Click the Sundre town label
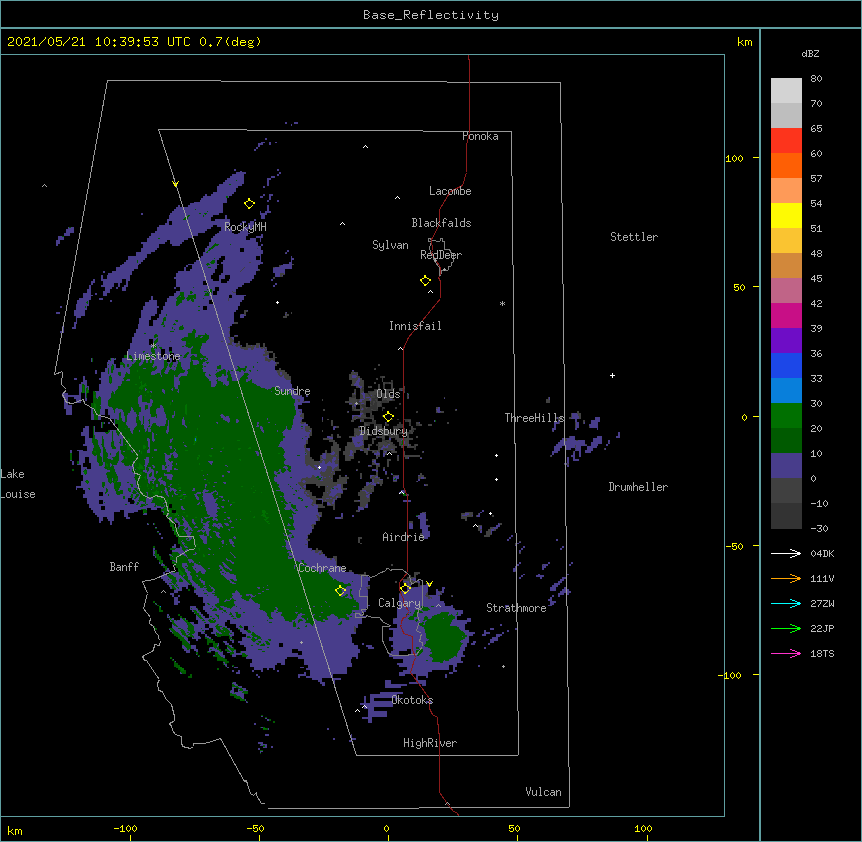The height and width of the screenshot is (842, 862). [292, 391]
